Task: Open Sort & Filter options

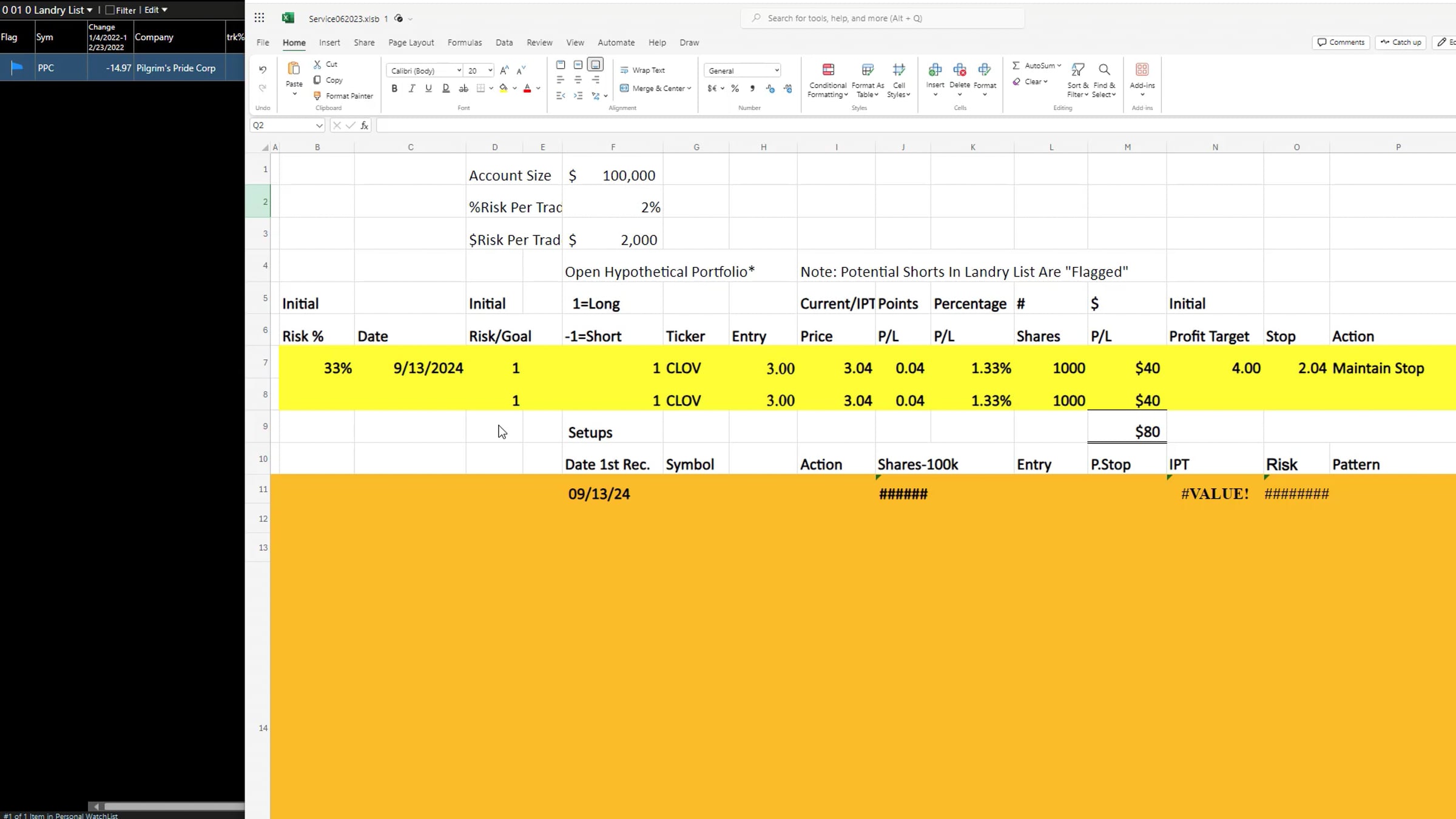Action: click(1078, 80)
